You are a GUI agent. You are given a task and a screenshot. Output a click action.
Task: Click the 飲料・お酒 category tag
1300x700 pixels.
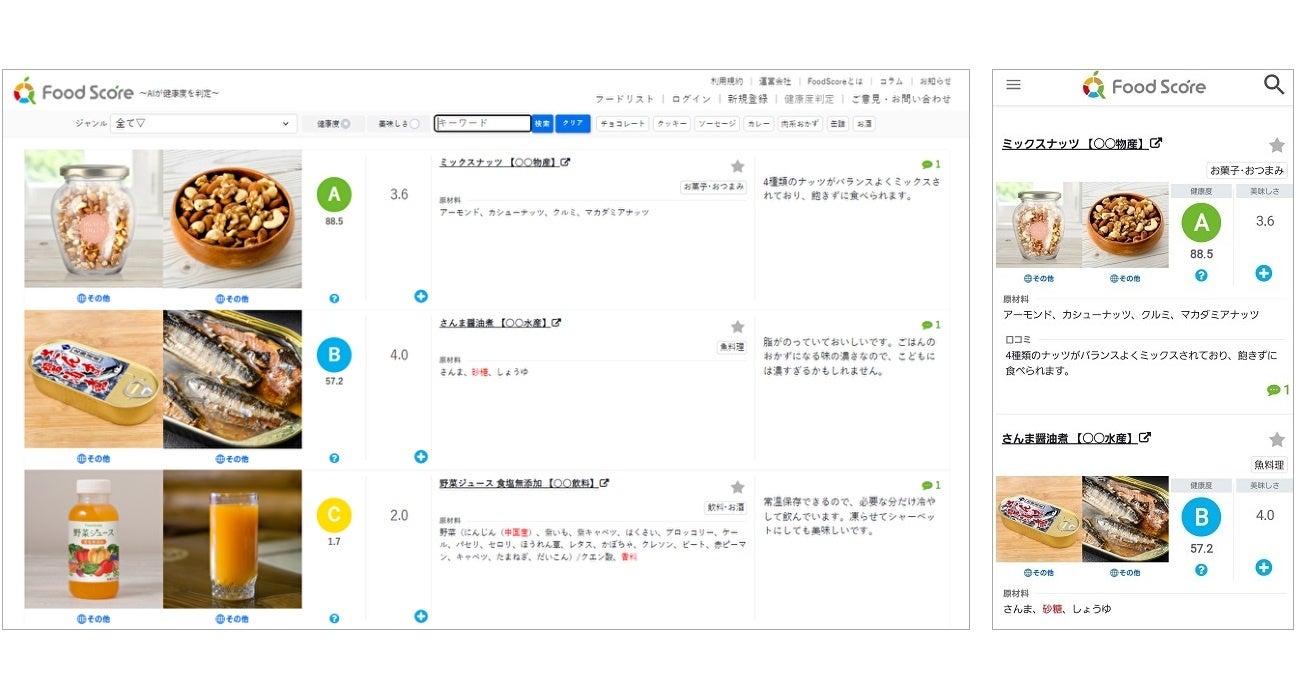point(725,507)
